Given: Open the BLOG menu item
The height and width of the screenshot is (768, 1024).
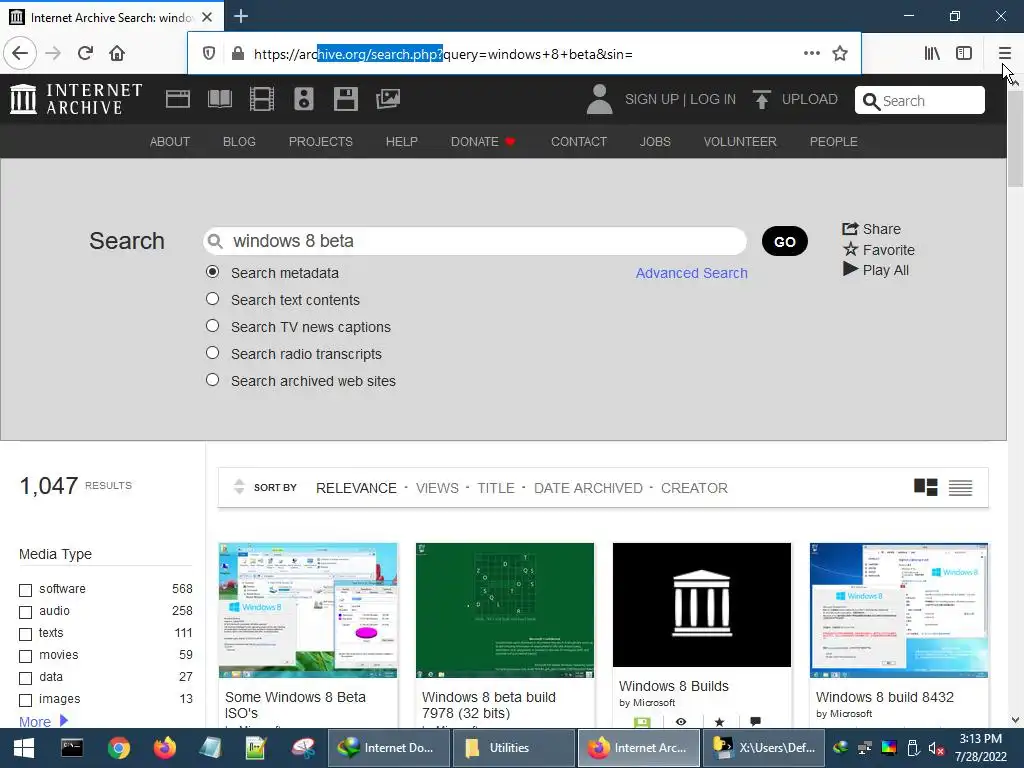Looking at the screenshot, I should (239, 142).
